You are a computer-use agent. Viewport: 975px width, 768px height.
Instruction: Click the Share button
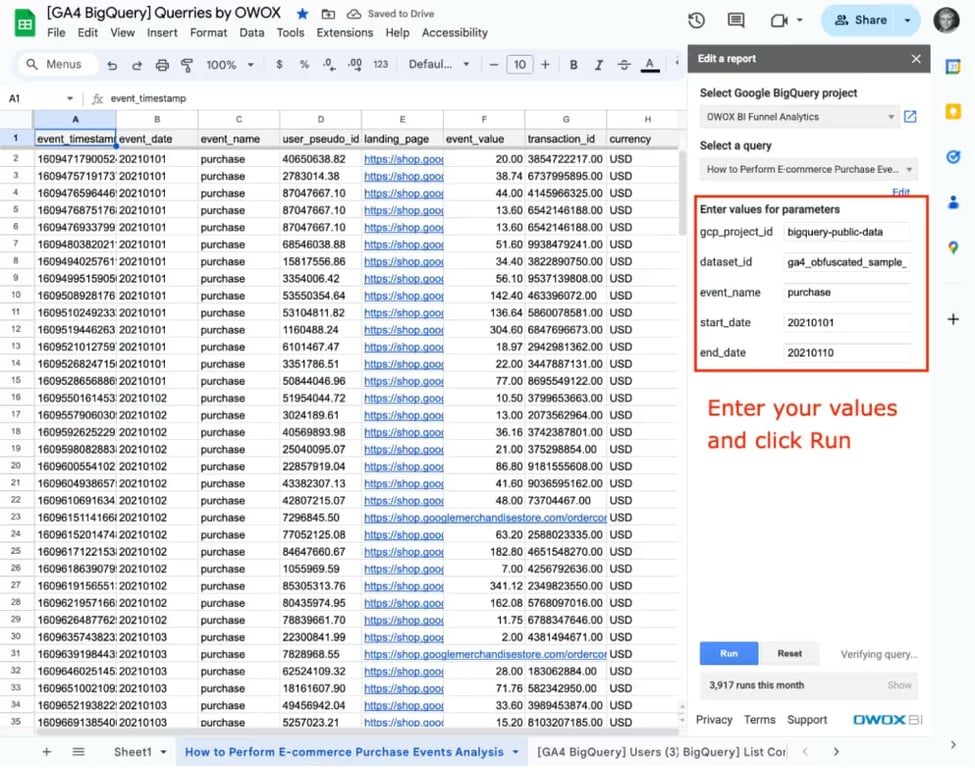tap(861, 21)
